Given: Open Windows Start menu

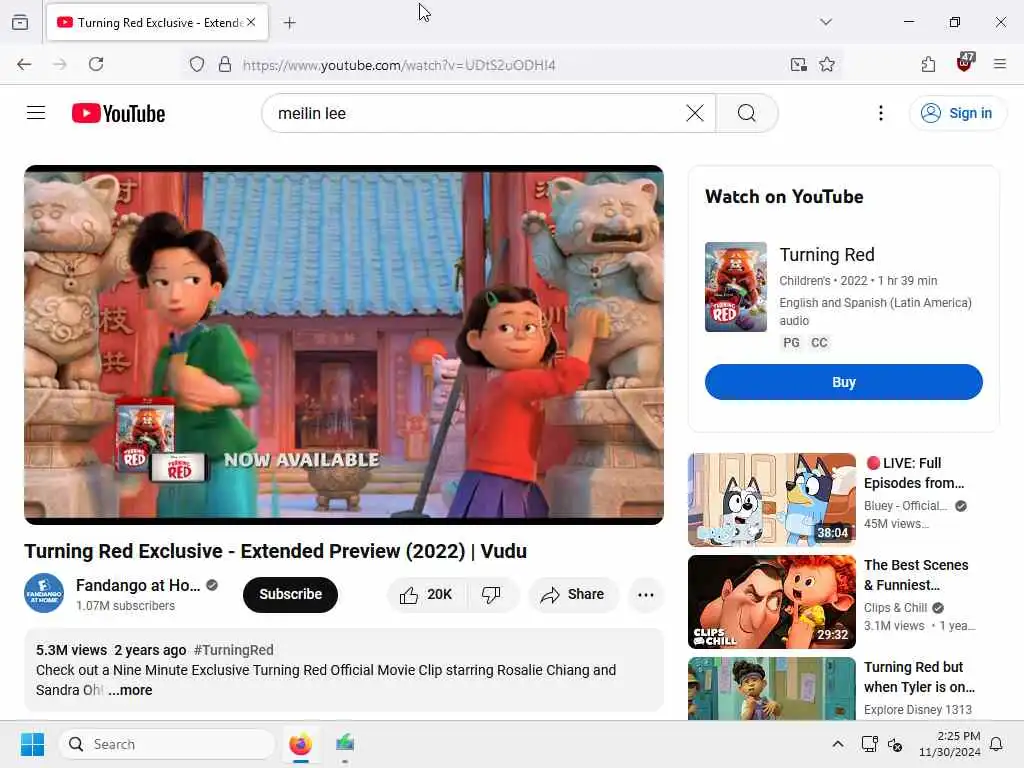Looking at the screenshot, I should point(32,744).
